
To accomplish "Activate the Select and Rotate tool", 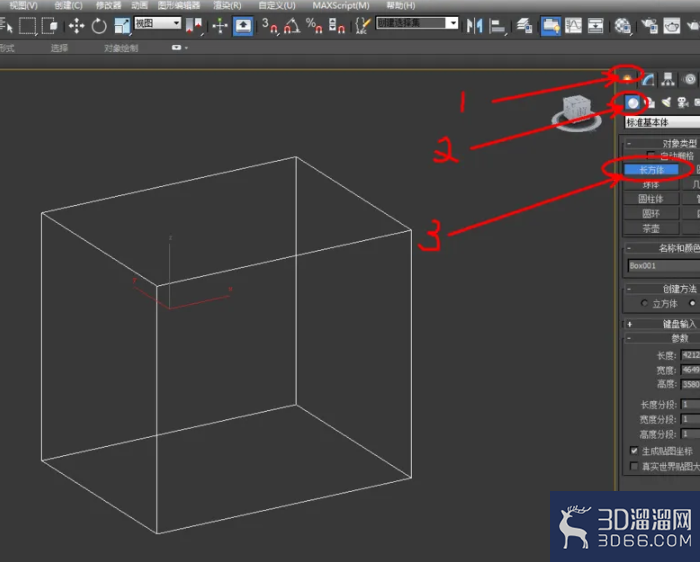I will coord(99,25).
